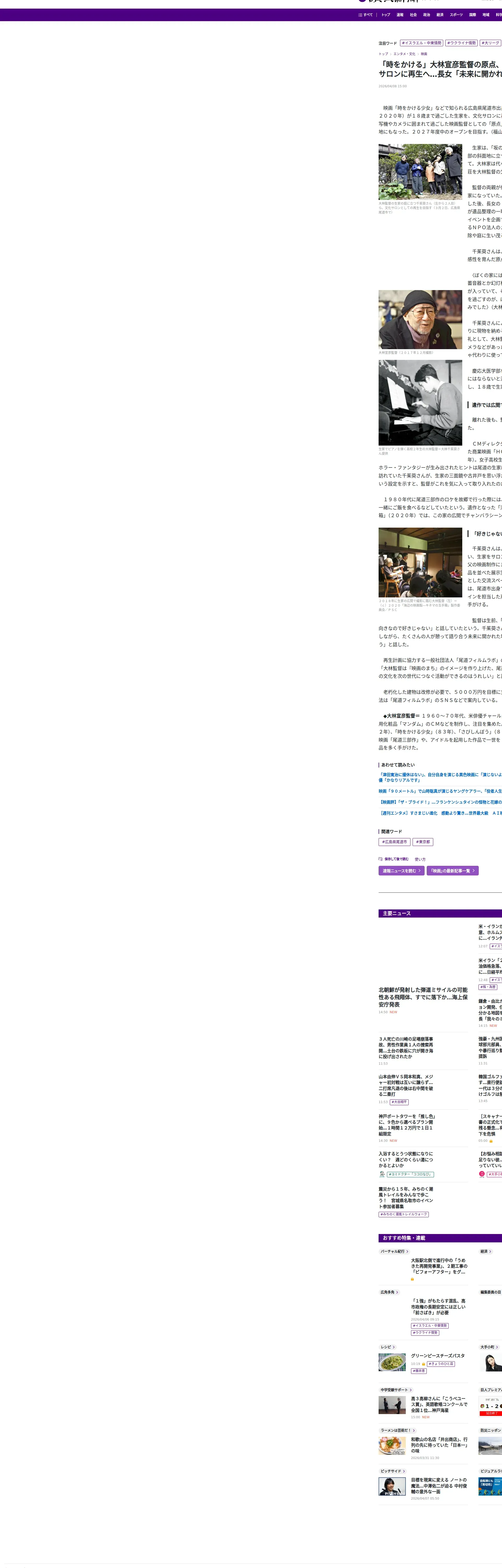Click the lock icon beside グリーンピースチーズパスタ time
The image size is (502, 1568).
click(x=423, y=1364)
